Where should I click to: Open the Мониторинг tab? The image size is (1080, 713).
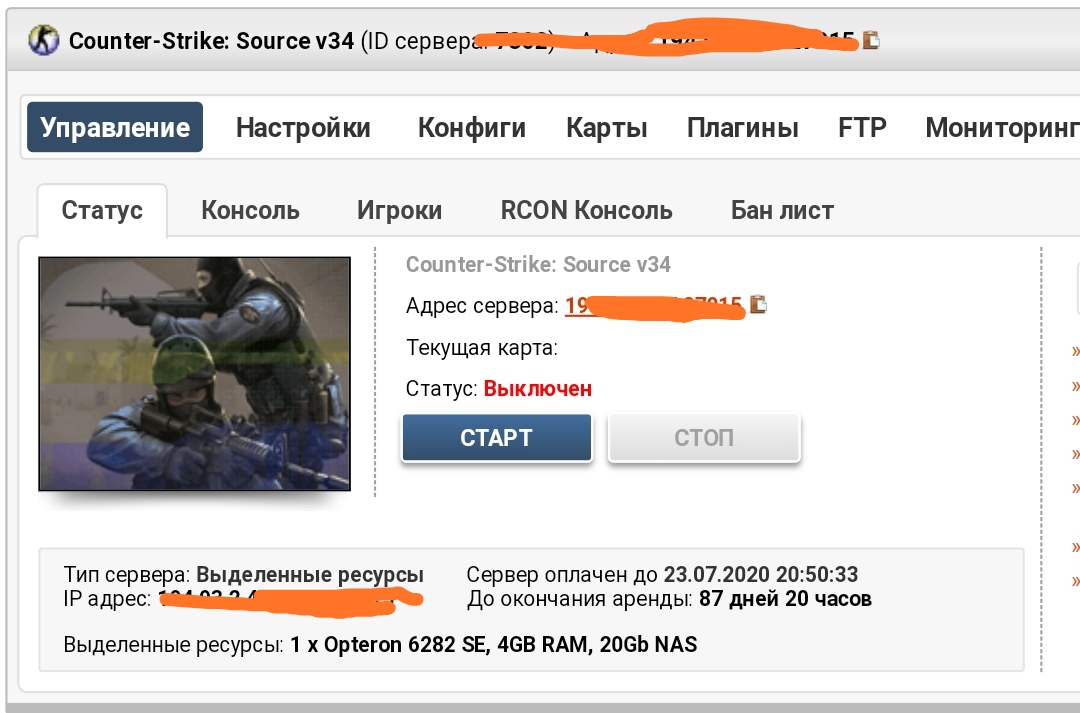point(1002,127)
